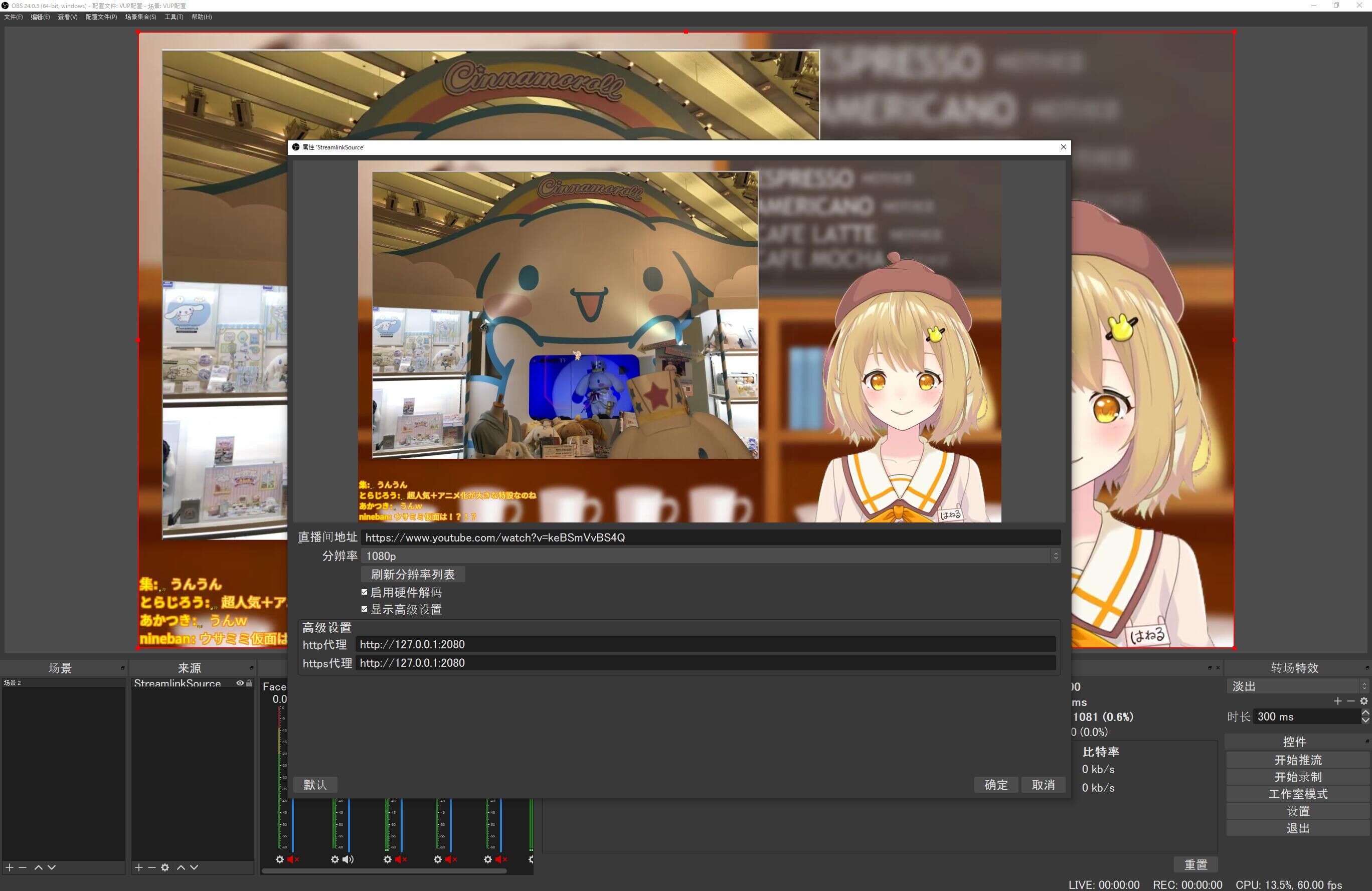Add a new transition with the plus icon

point(1338,701)
